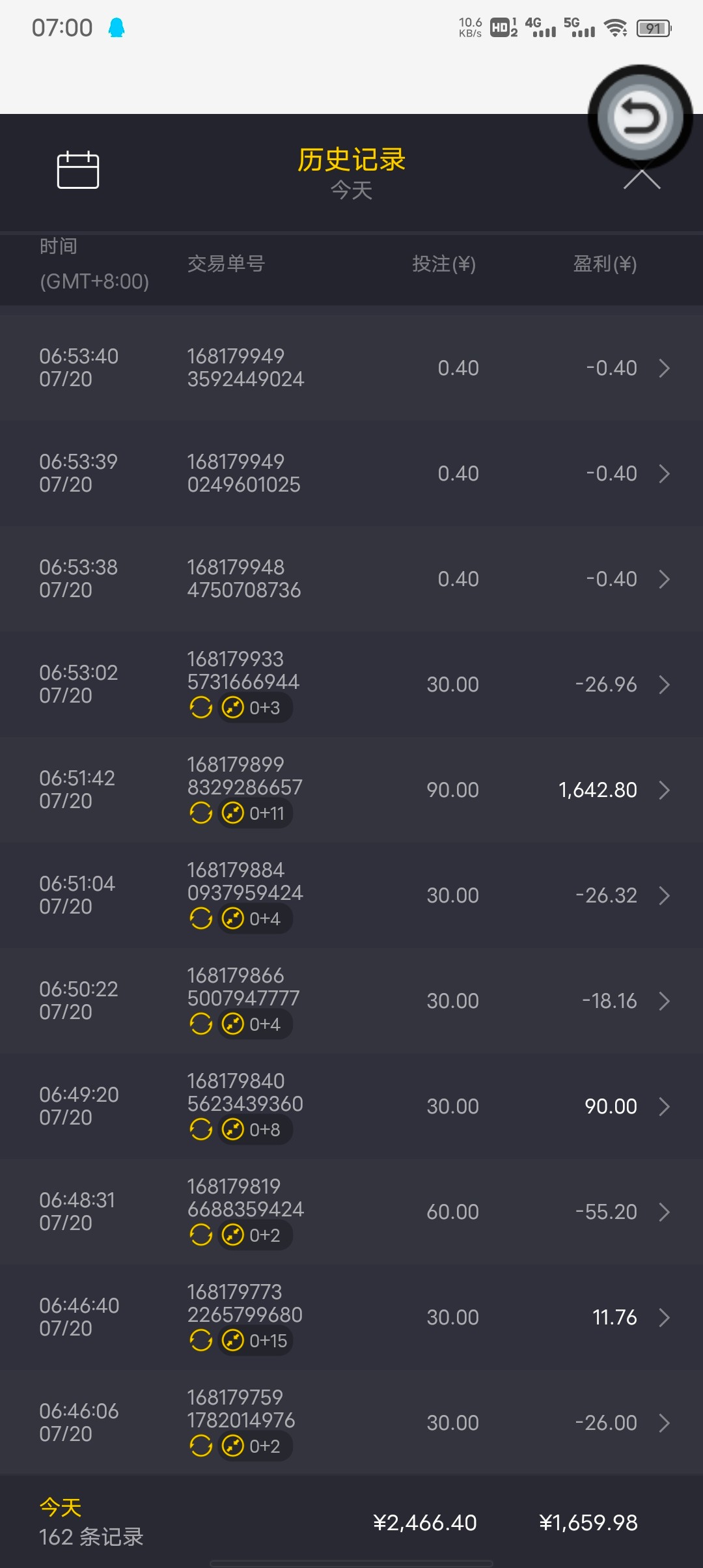Tap the 今天 162 条记录 summary

(x=91, y=1522)
